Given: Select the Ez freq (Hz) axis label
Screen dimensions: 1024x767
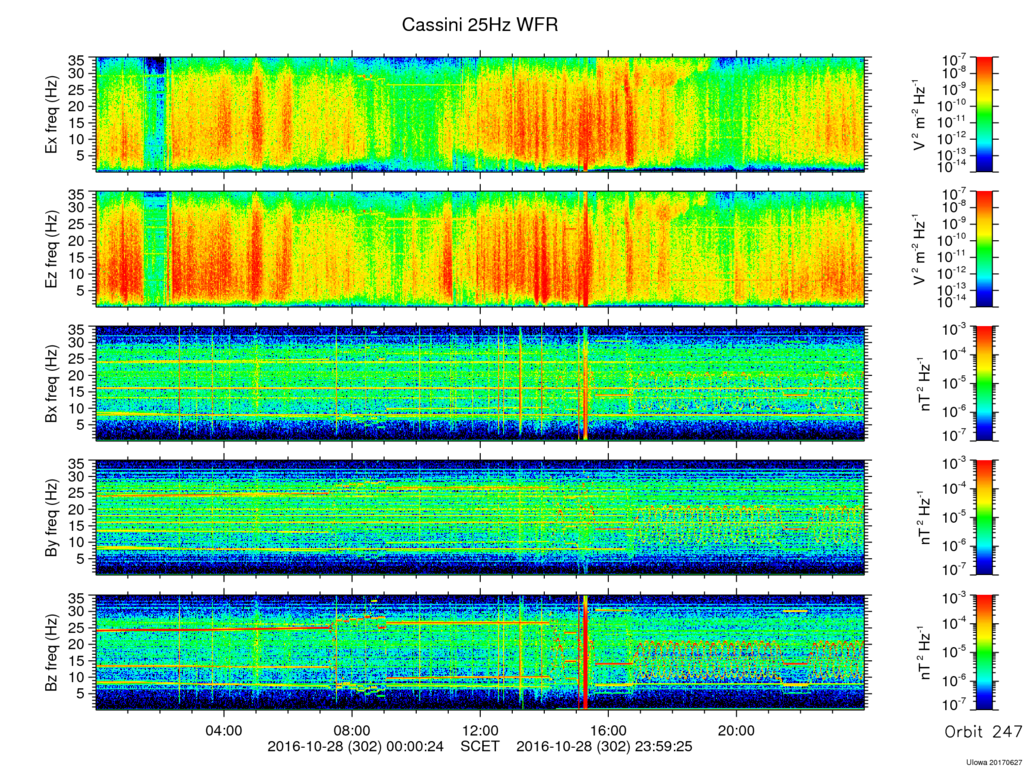Looking at the screenshot, I should (52, 249).
